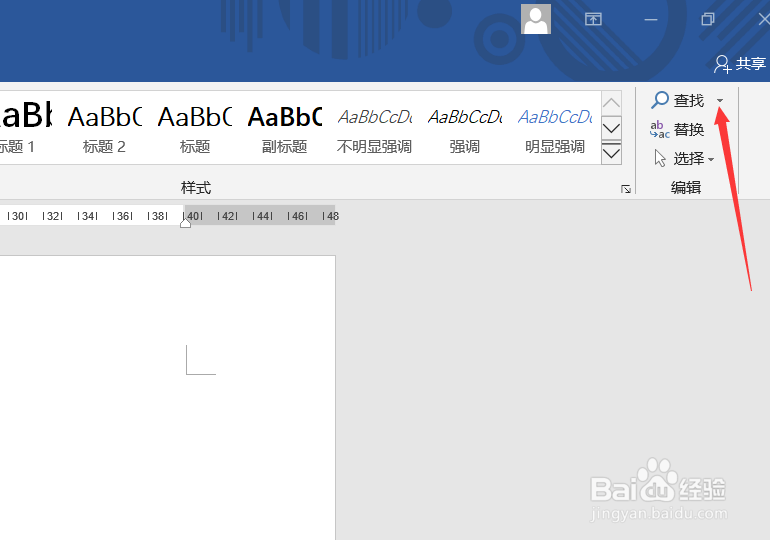Minimize the Word window
770x540 pixels.
coord(651,20)
